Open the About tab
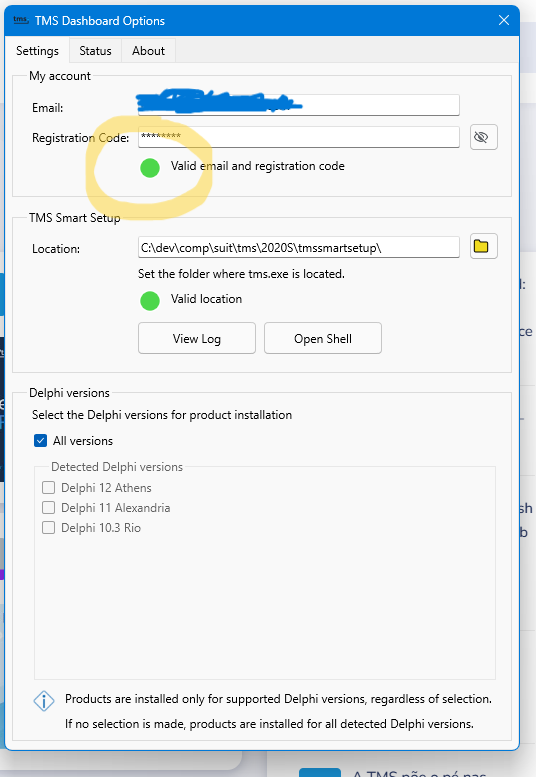Image resolution: width=536 pixels, height=777 pixels. coord(148,51)
